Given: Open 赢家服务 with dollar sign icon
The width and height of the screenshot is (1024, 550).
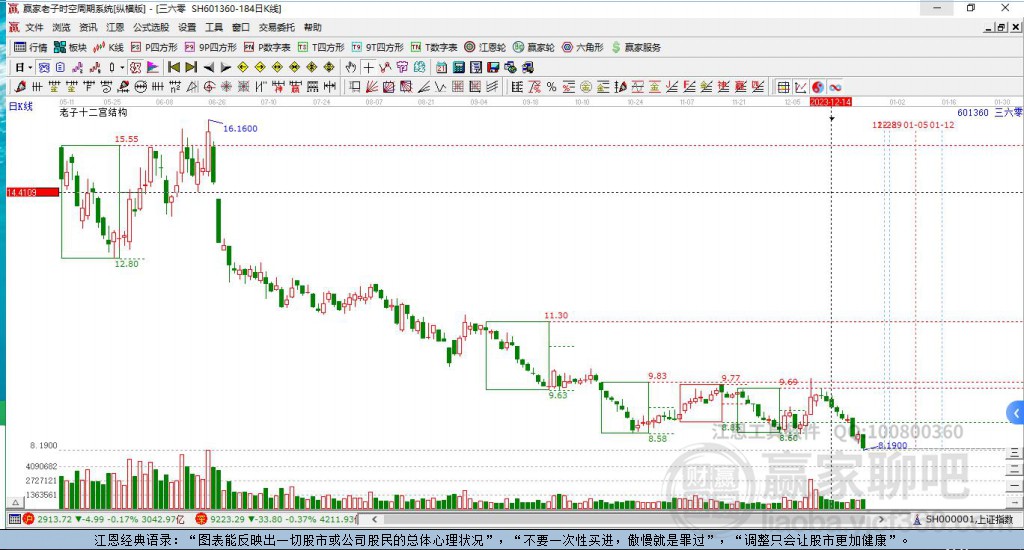Looking at the screenshot, I should coord(636,47).
